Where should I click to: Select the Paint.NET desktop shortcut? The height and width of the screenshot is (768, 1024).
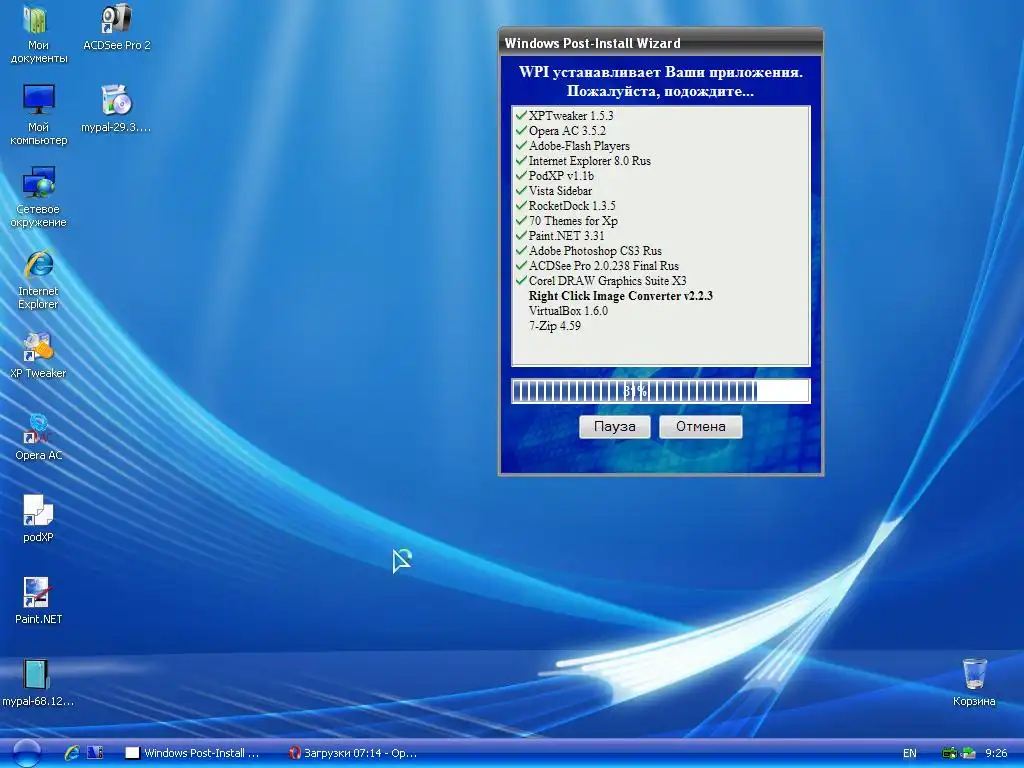pos(38,601)
